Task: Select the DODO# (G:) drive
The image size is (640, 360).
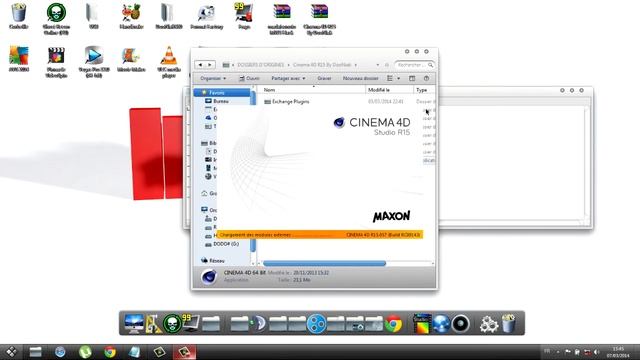Action: [x=222, y=244]
